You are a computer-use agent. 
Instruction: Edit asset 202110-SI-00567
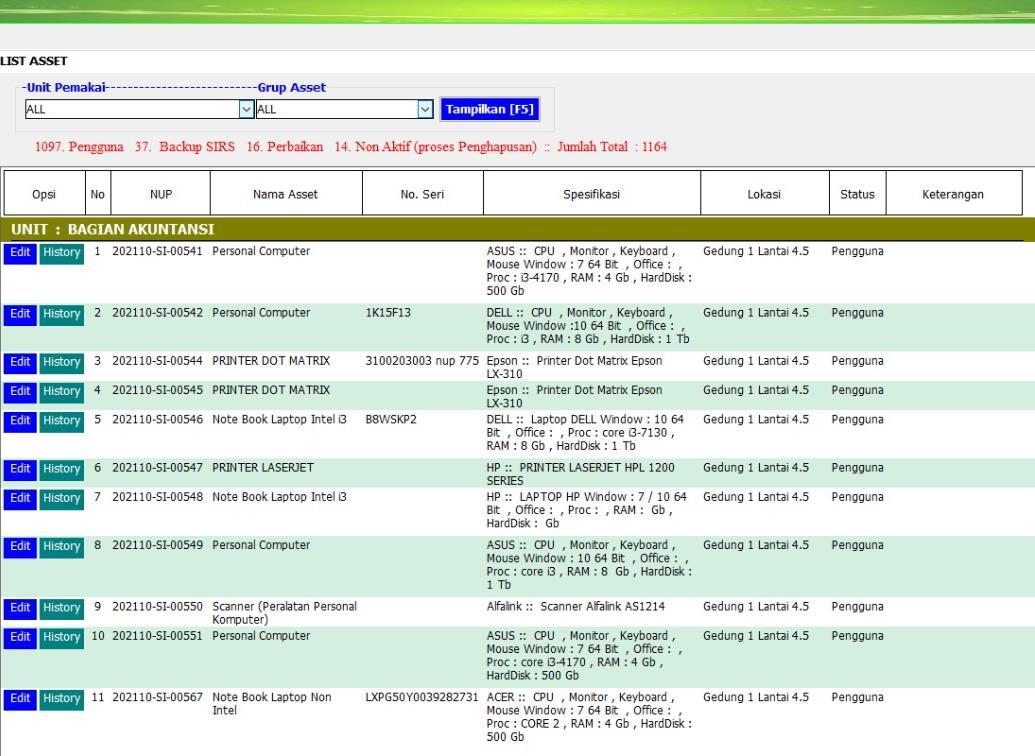click(20, 699)
